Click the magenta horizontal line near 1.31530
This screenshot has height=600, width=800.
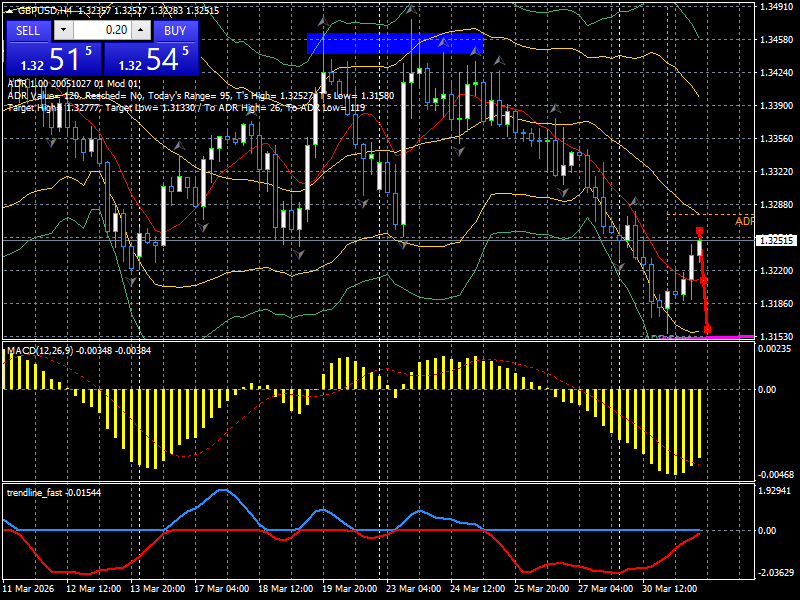730,336
